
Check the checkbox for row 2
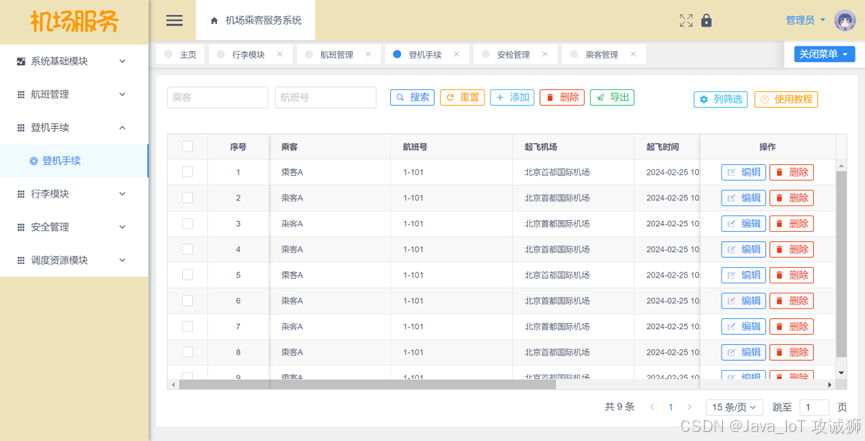pos(188,198)
